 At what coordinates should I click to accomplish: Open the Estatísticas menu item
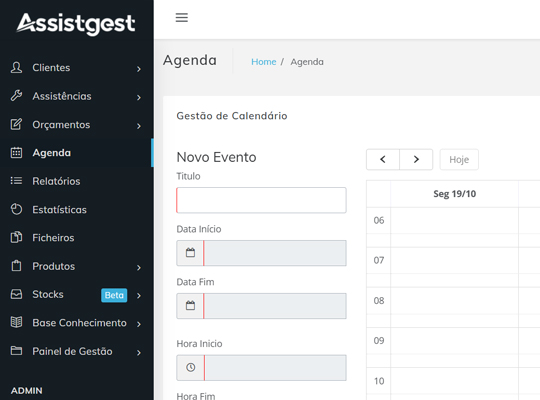[76, 209]
